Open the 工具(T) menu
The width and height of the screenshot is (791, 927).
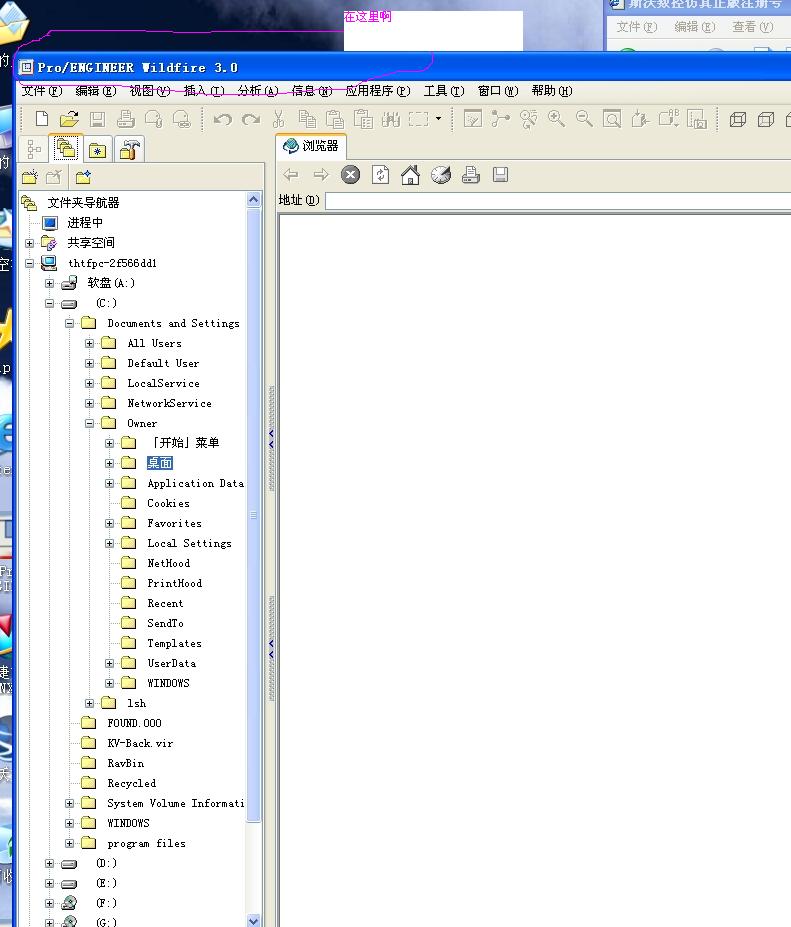click(444, 91)
